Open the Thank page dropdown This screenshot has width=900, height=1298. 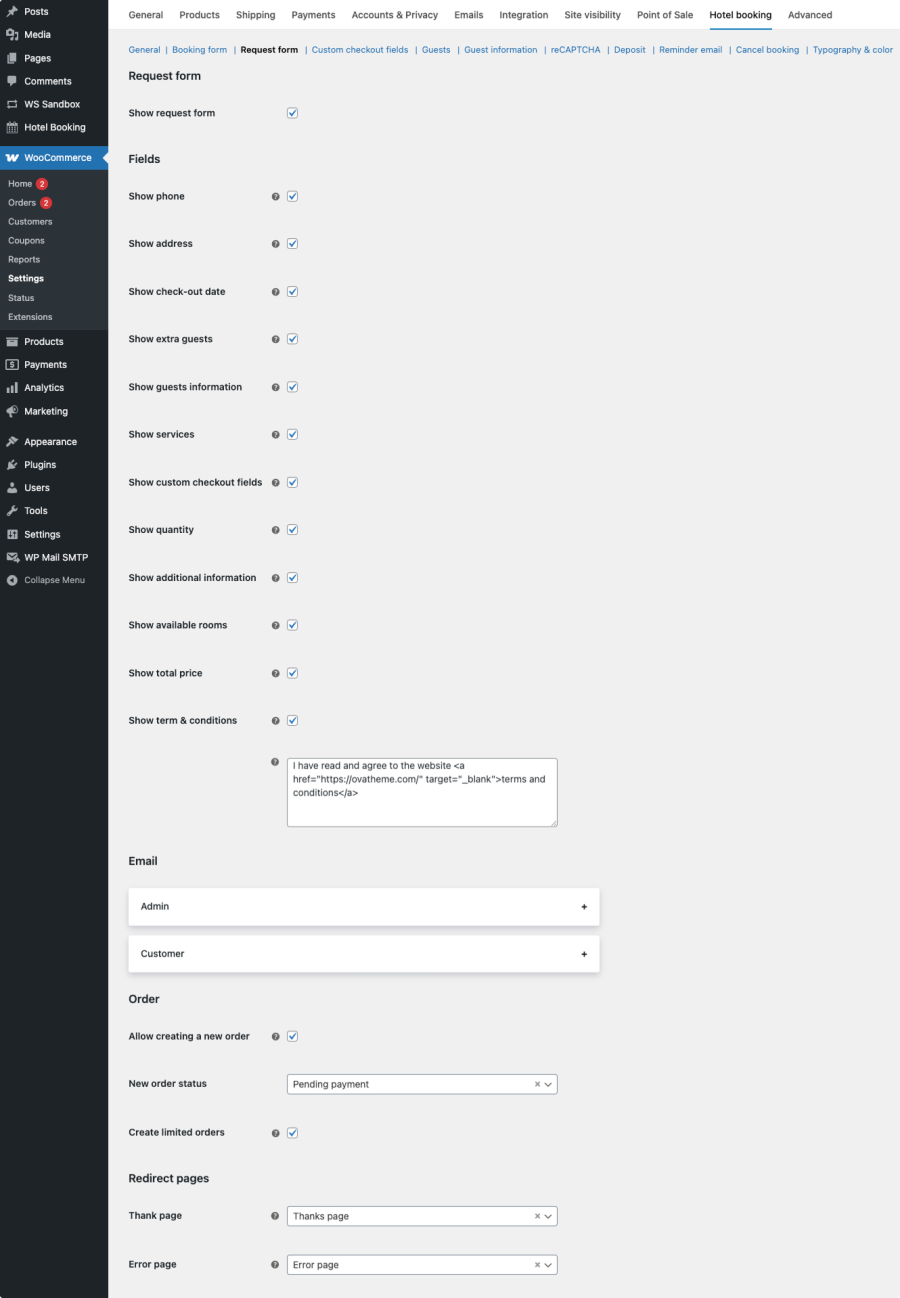pyautogui.click(x=422, y=1216)
